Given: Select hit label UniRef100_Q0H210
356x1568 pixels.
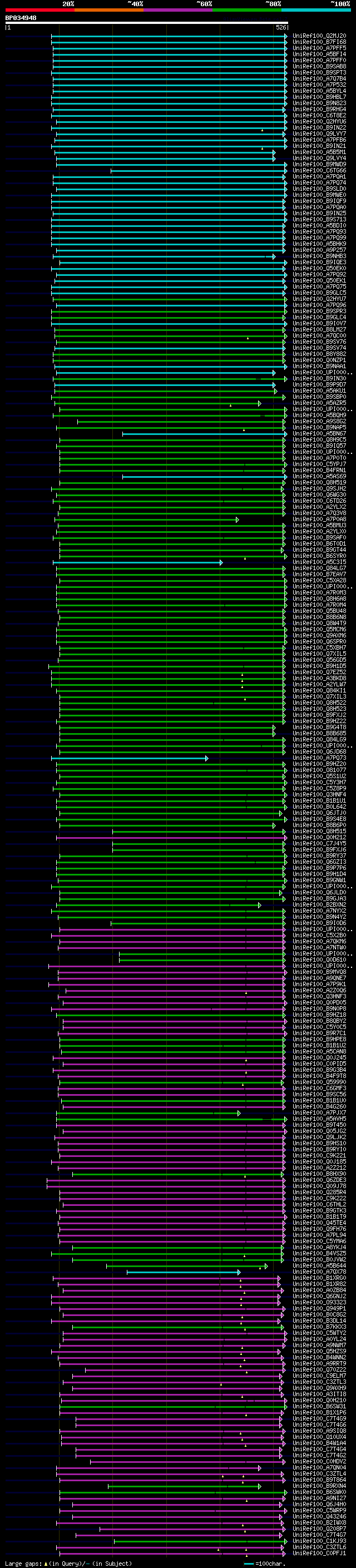Looking at the screenshot, I should 319,1400.
